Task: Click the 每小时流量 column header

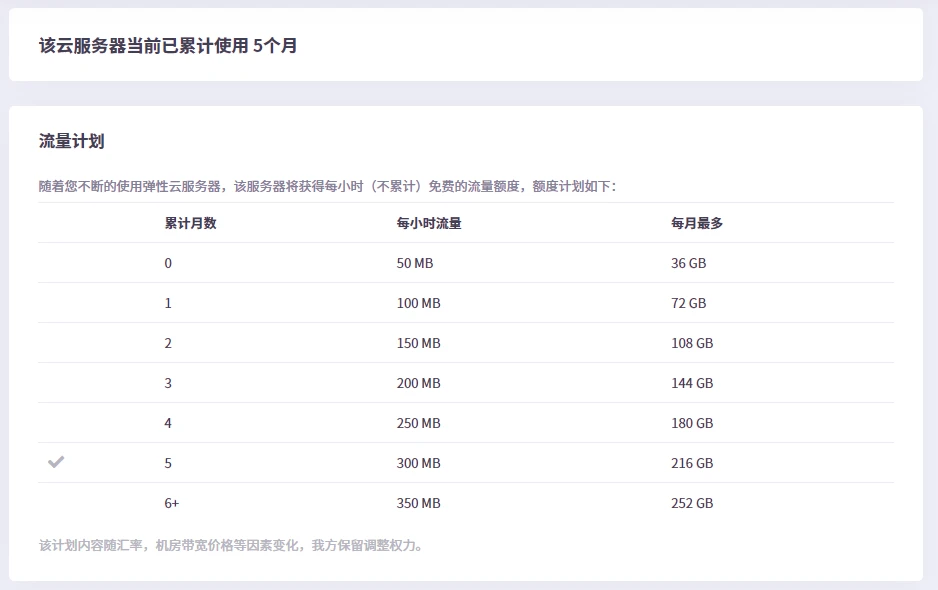Action: point(429,223)
